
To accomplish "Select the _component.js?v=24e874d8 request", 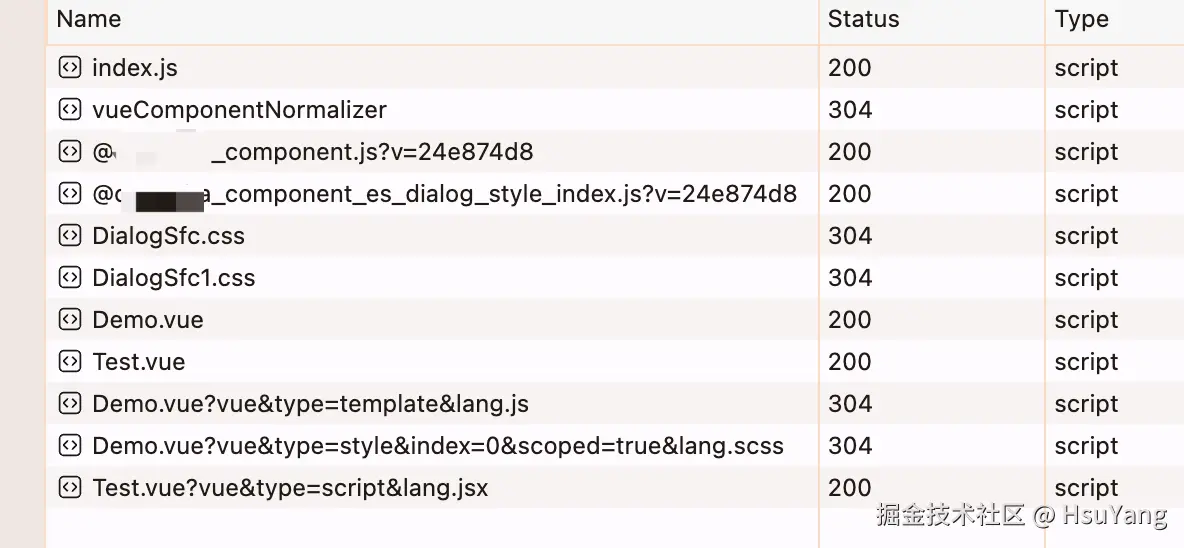I will 378,152.
